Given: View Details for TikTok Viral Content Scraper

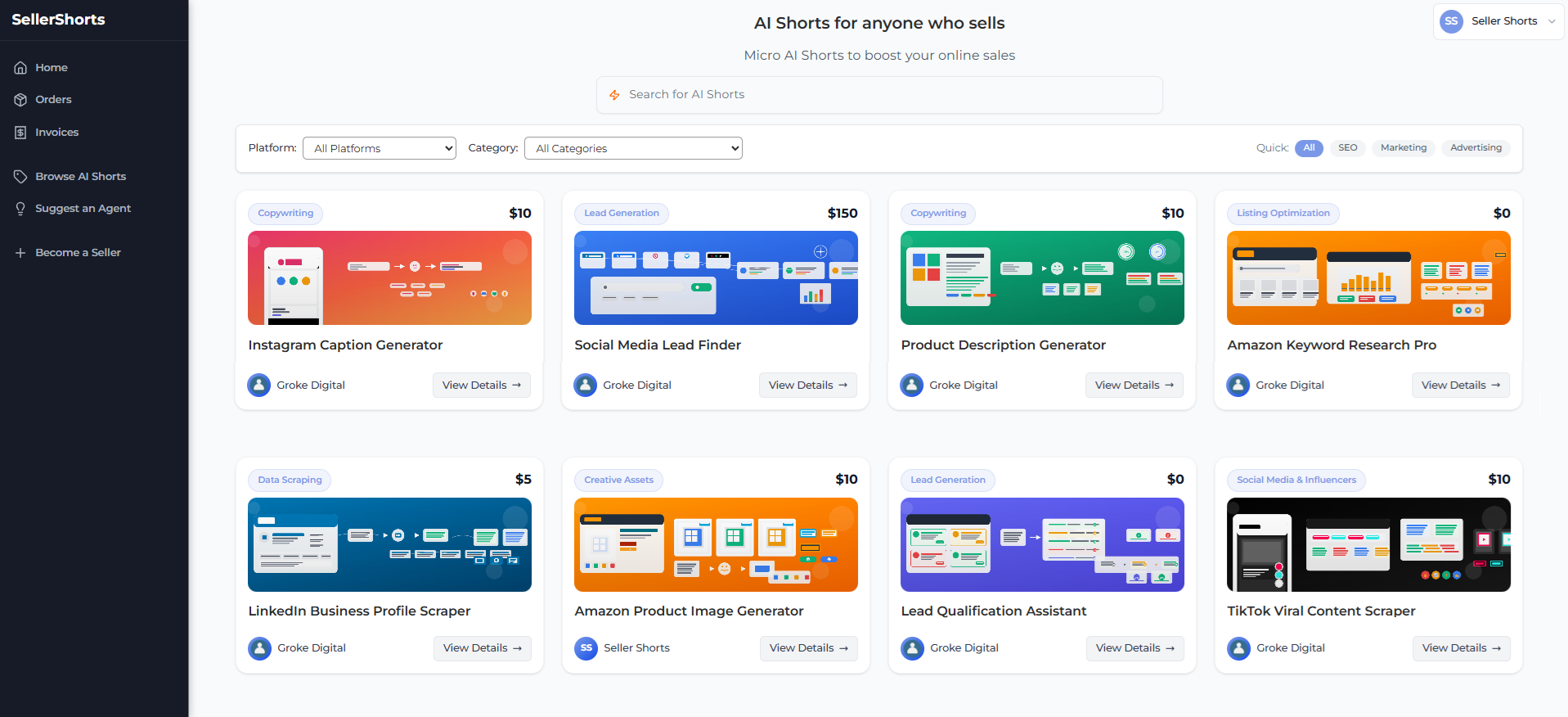Looking at the screenshot, I should coord(1461,648).
